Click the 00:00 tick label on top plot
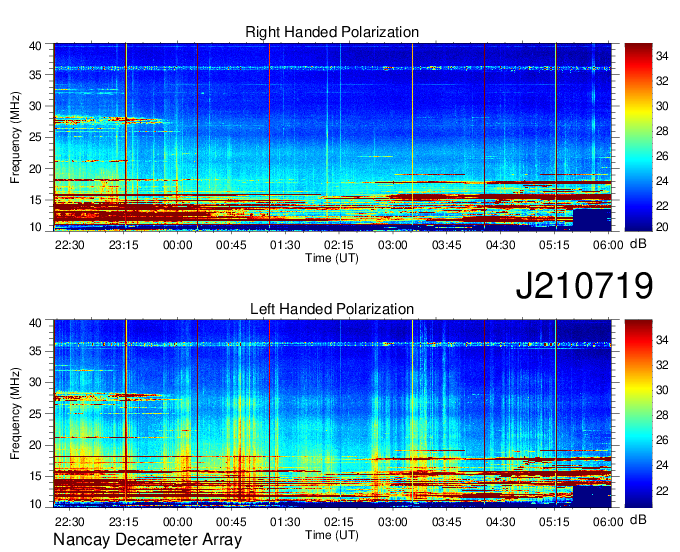This screenshot has height=552, width=680. pyautogui.click(x=177, y=245)
